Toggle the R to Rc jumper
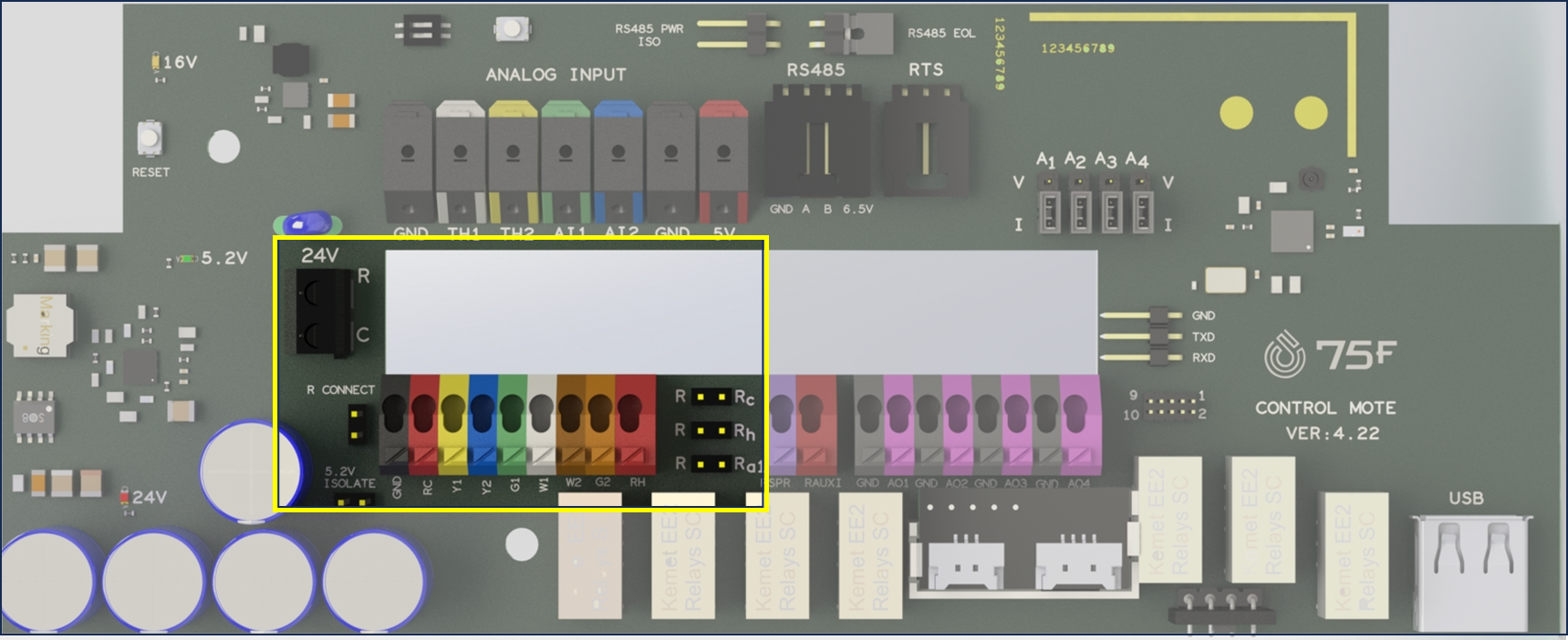Screen dimensions: 1568x640 pos(711,397)
